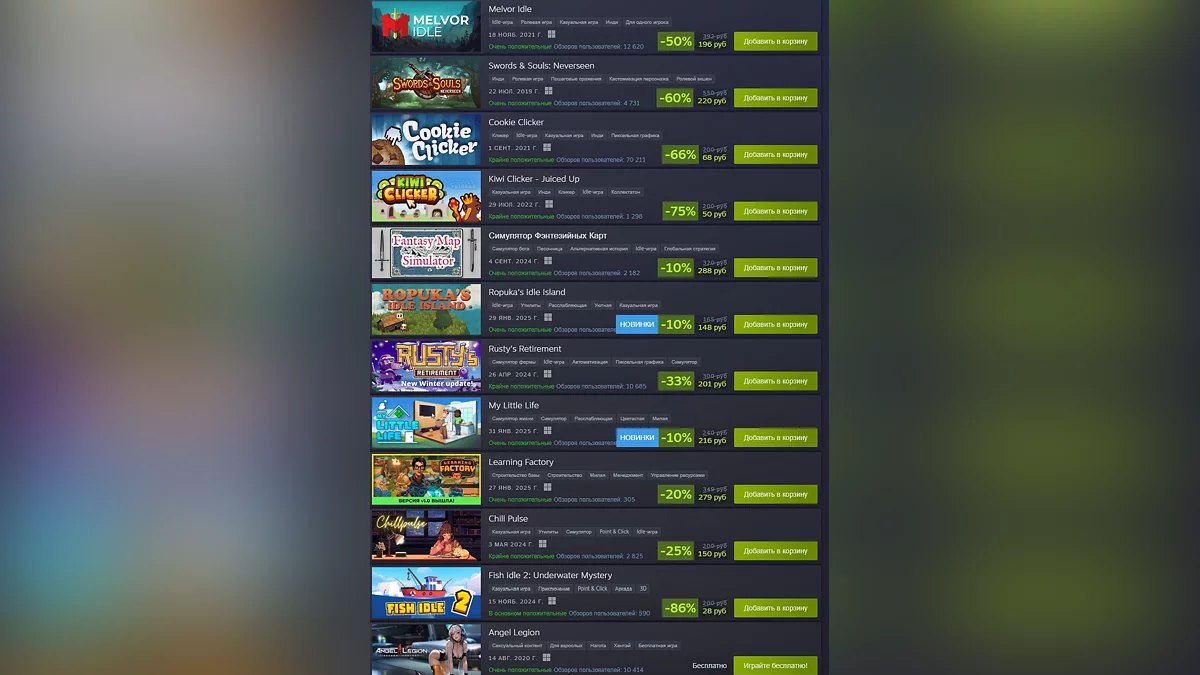Click the Windows icon beside Cookie Clicker's date

[x=547, y=147]
